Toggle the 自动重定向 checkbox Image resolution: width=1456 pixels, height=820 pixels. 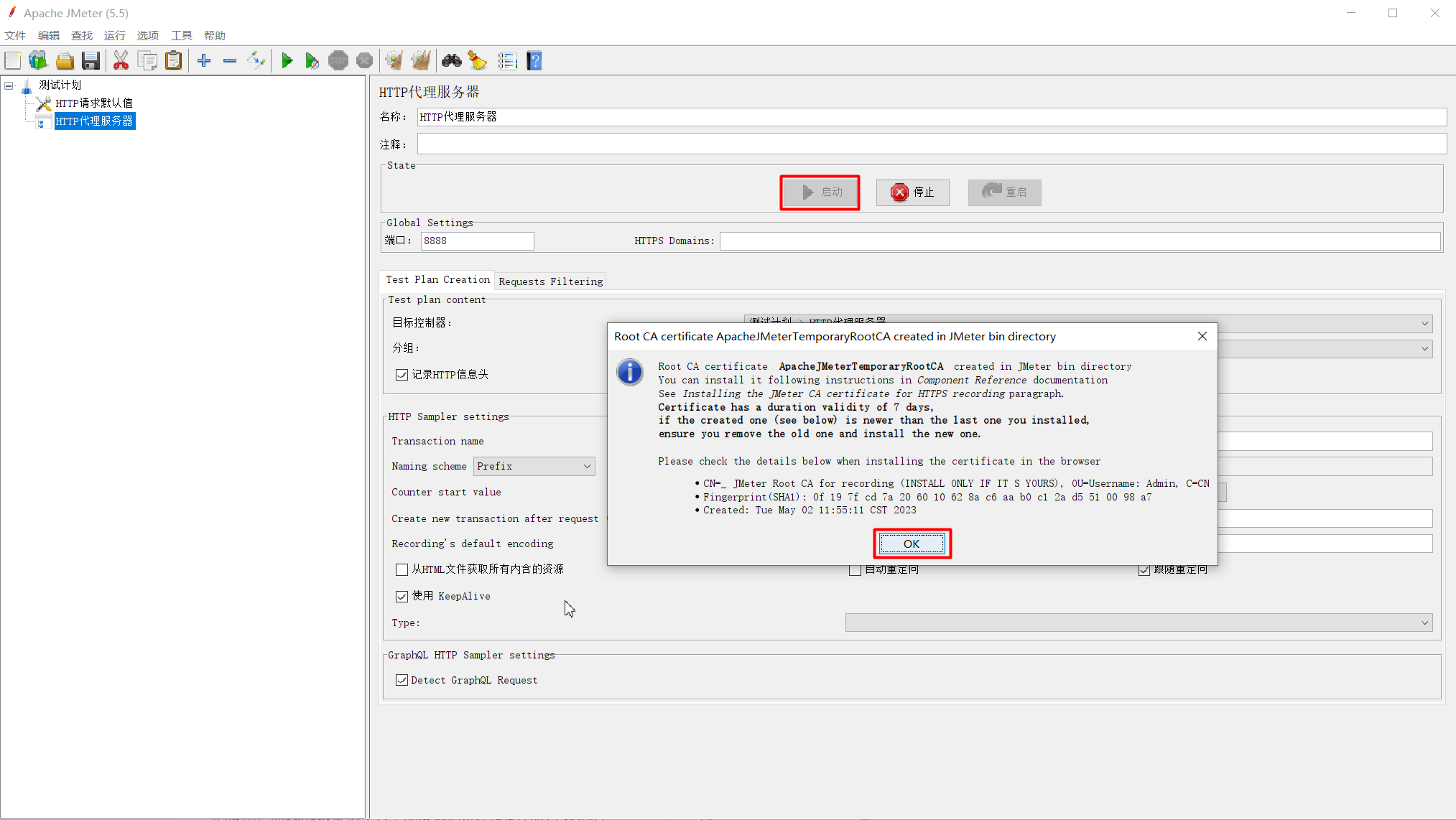point(855,570)
